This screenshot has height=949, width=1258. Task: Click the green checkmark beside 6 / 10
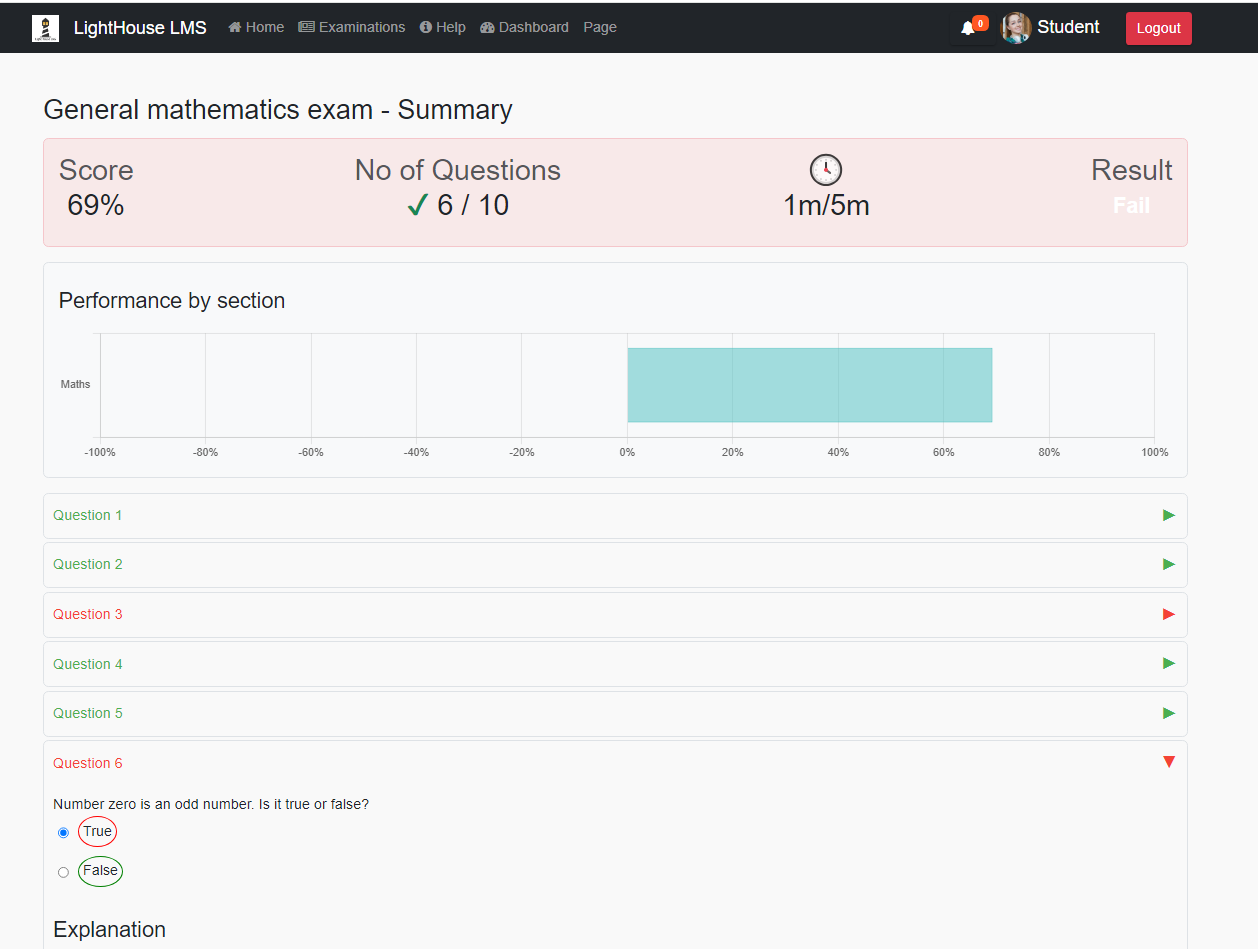(418, 206)
